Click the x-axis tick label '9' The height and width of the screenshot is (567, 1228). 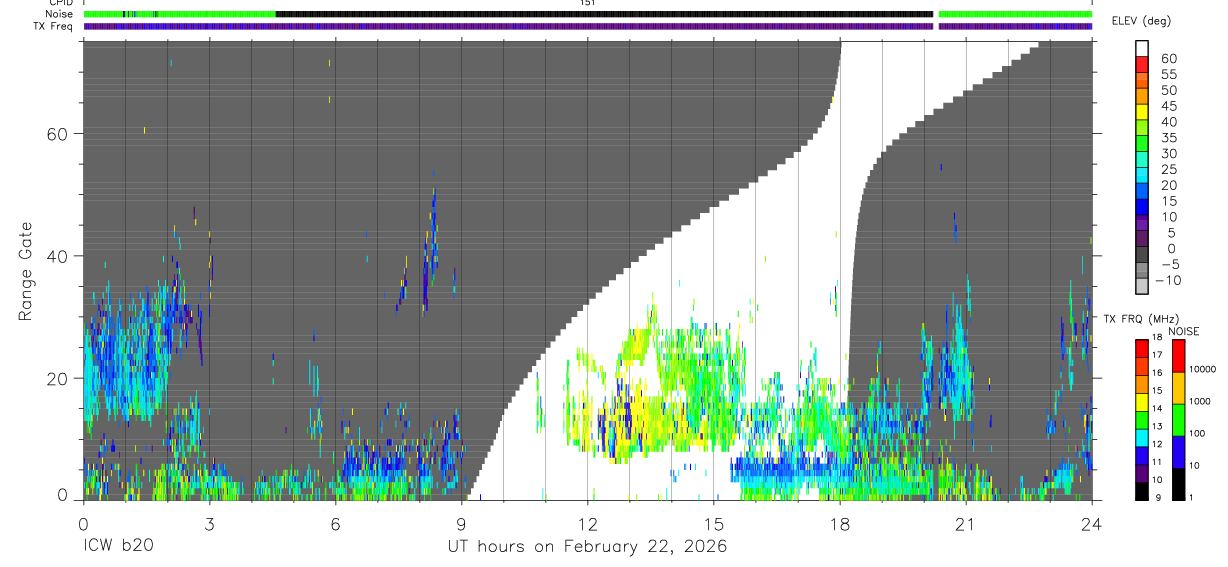[461, 523]
